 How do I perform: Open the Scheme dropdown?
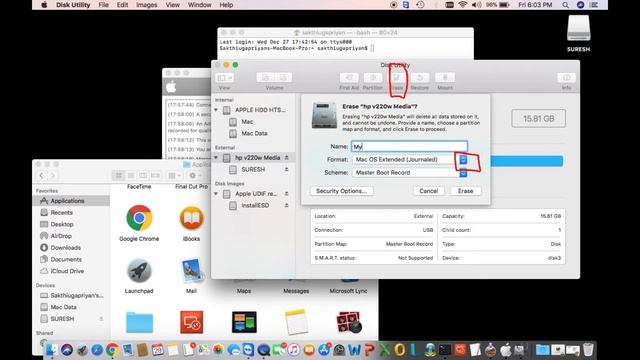410,173
